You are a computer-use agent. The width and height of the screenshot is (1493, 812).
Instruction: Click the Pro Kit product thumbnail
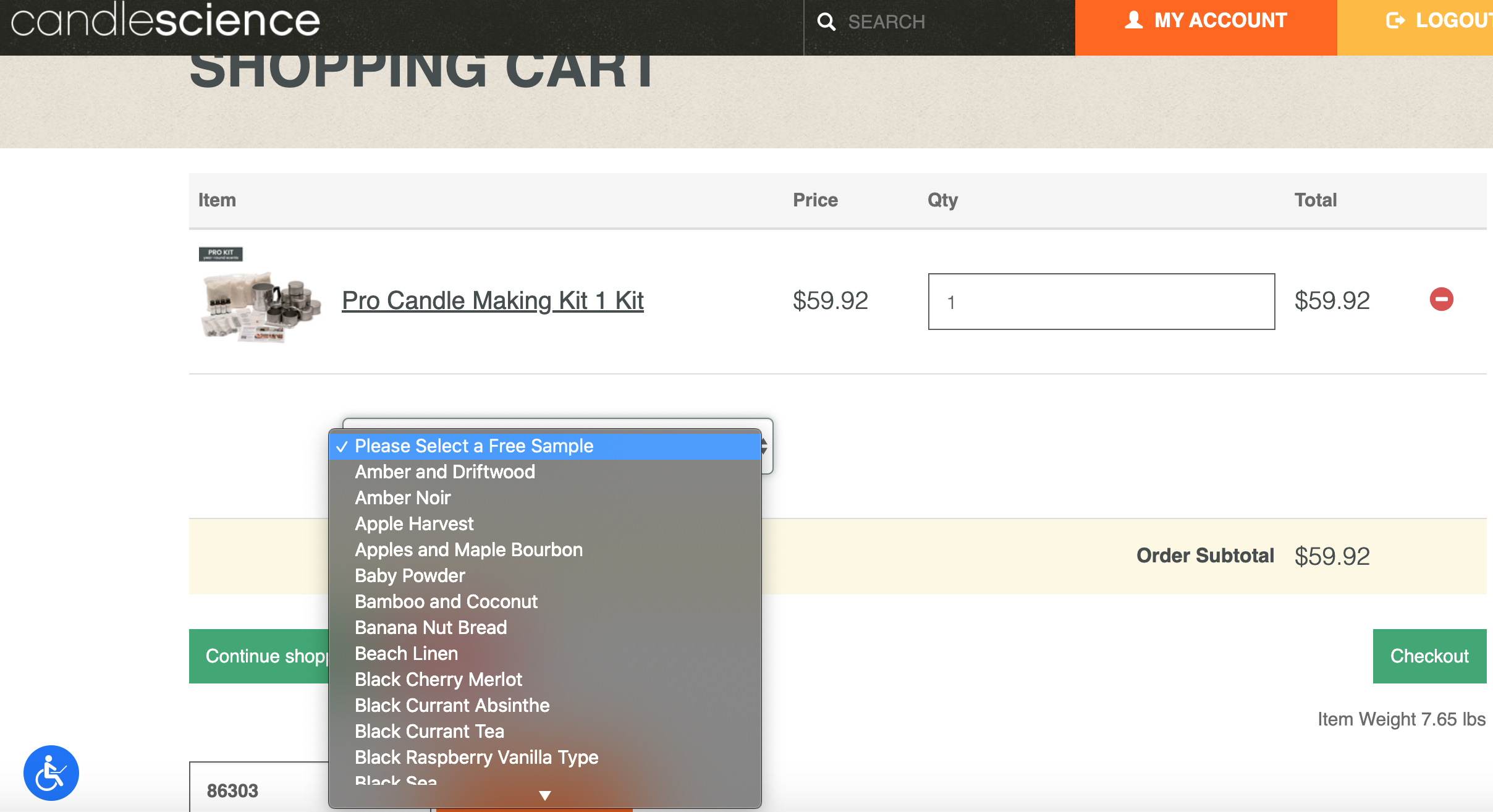pos(260,295)
